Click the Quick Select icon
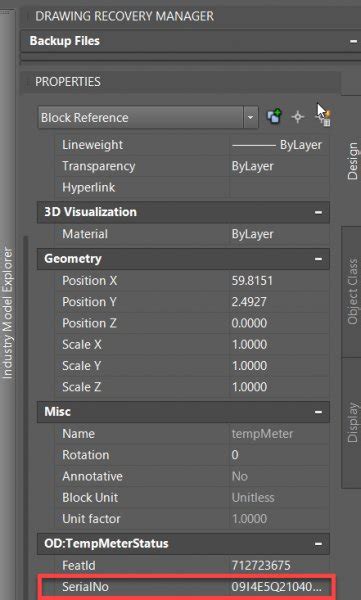Screen dimensions: 361x600 click(324, 117)
